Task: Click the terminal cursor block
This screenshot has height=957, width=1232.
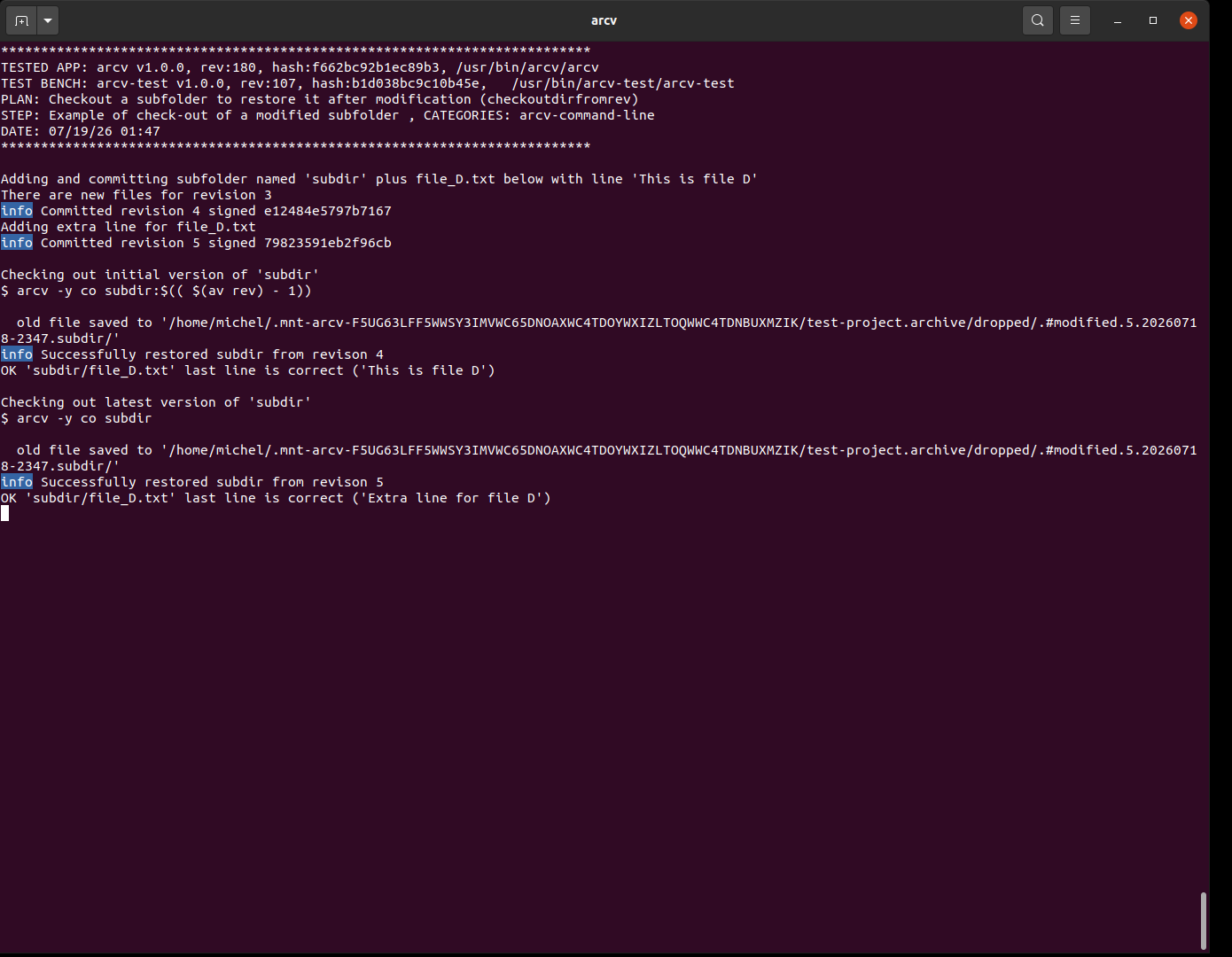Action: pyautogui.click(x=5, y=513)
